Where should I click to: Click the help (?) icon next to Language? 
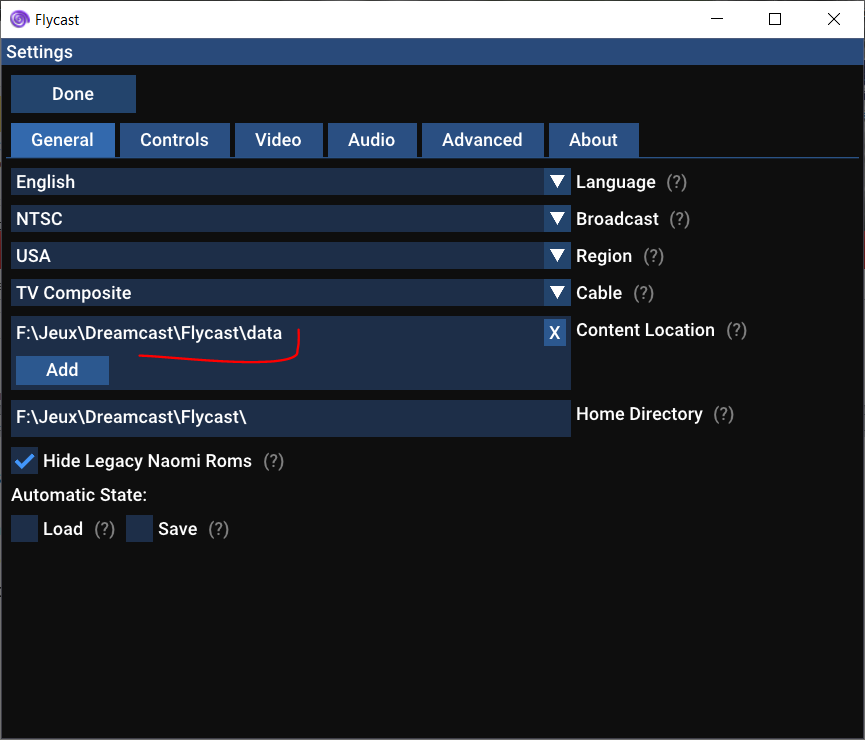point(677,182)
